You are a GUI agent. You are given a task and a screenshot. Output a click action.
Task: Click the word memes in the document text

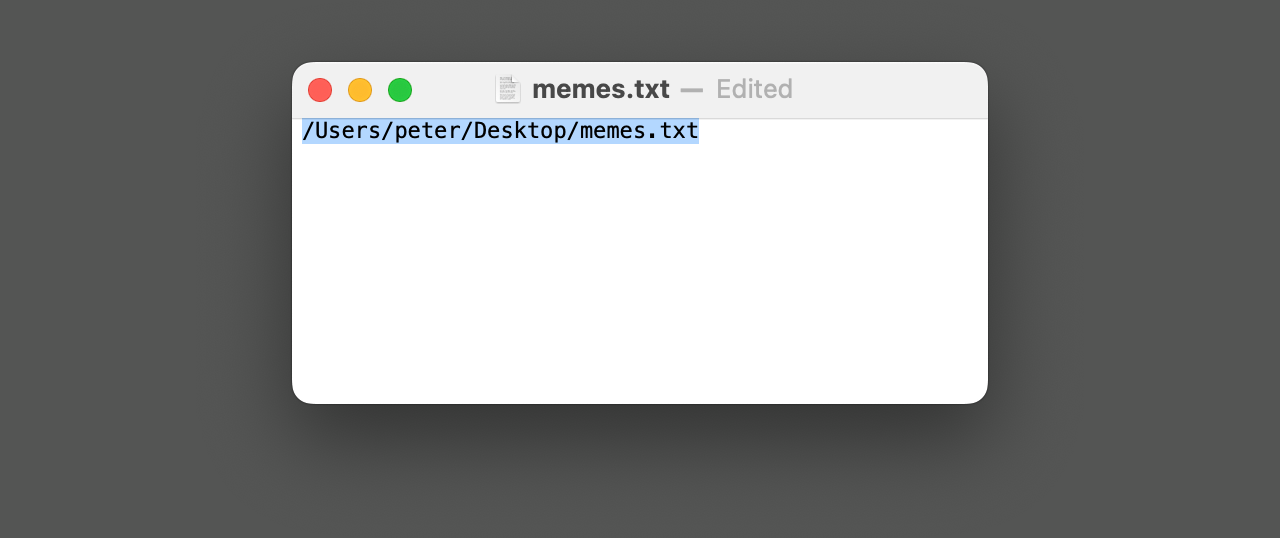[612, 131]
